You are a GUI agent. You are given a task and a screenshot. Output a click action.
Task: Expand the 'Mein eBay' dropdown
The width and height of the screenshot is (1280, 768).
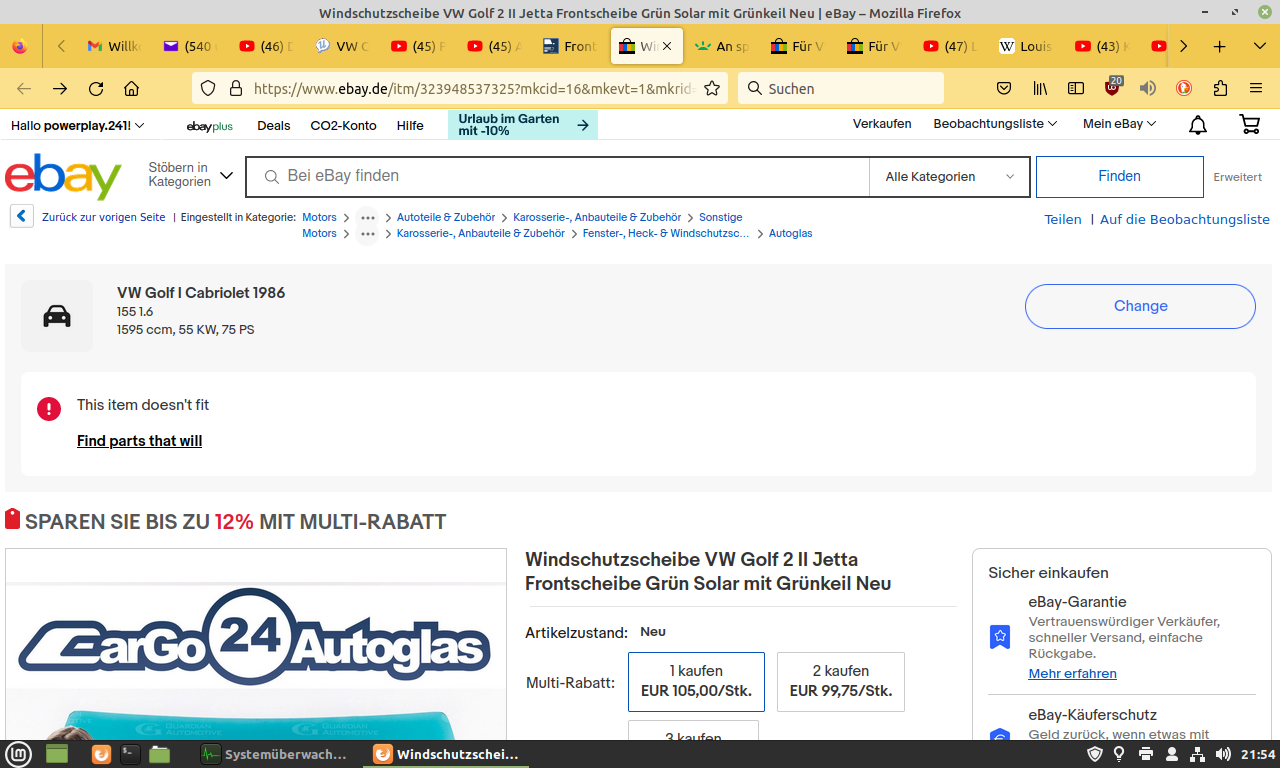[1119, 125]
